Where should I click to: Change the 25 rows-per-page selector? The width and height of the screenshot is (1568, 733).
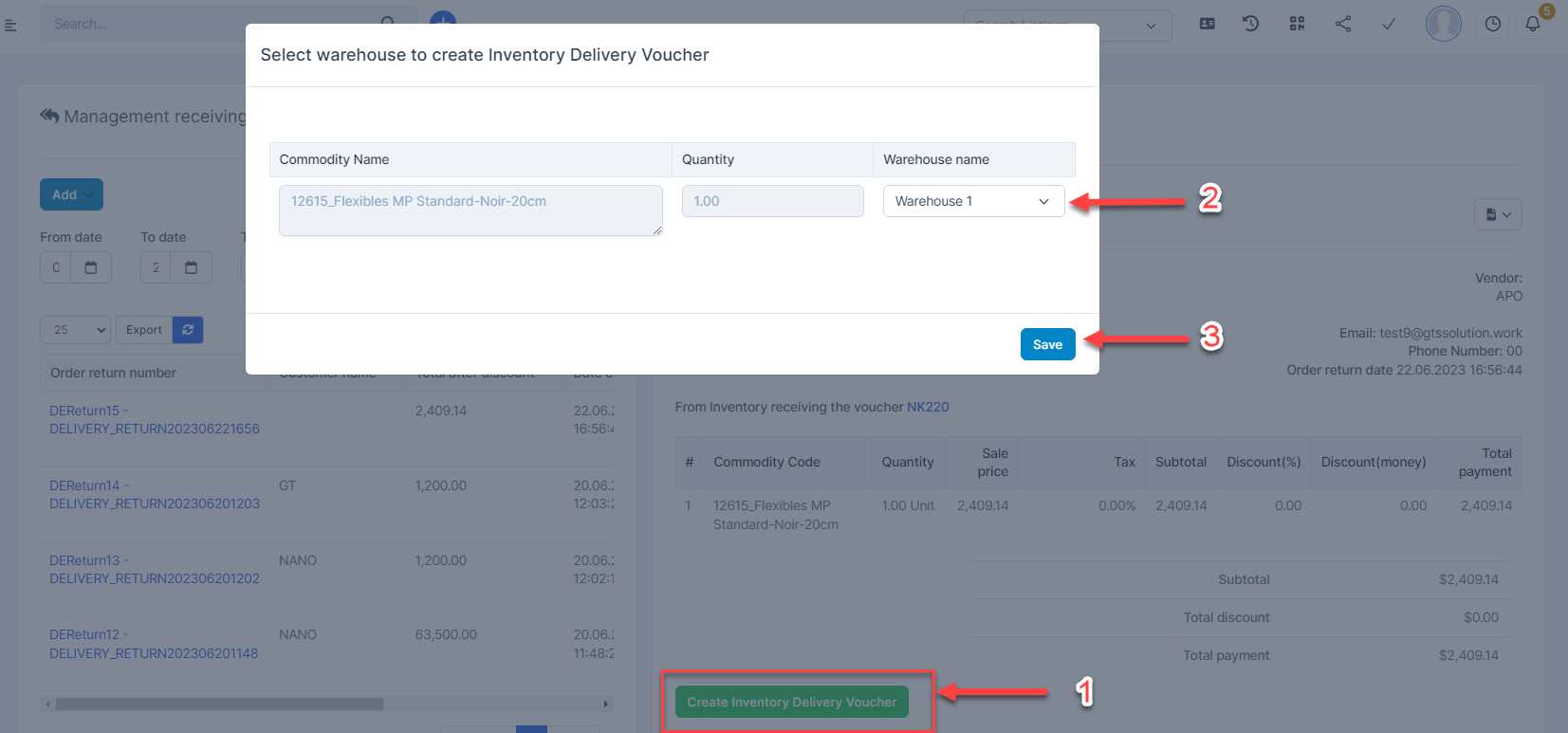tap(75, 330)
